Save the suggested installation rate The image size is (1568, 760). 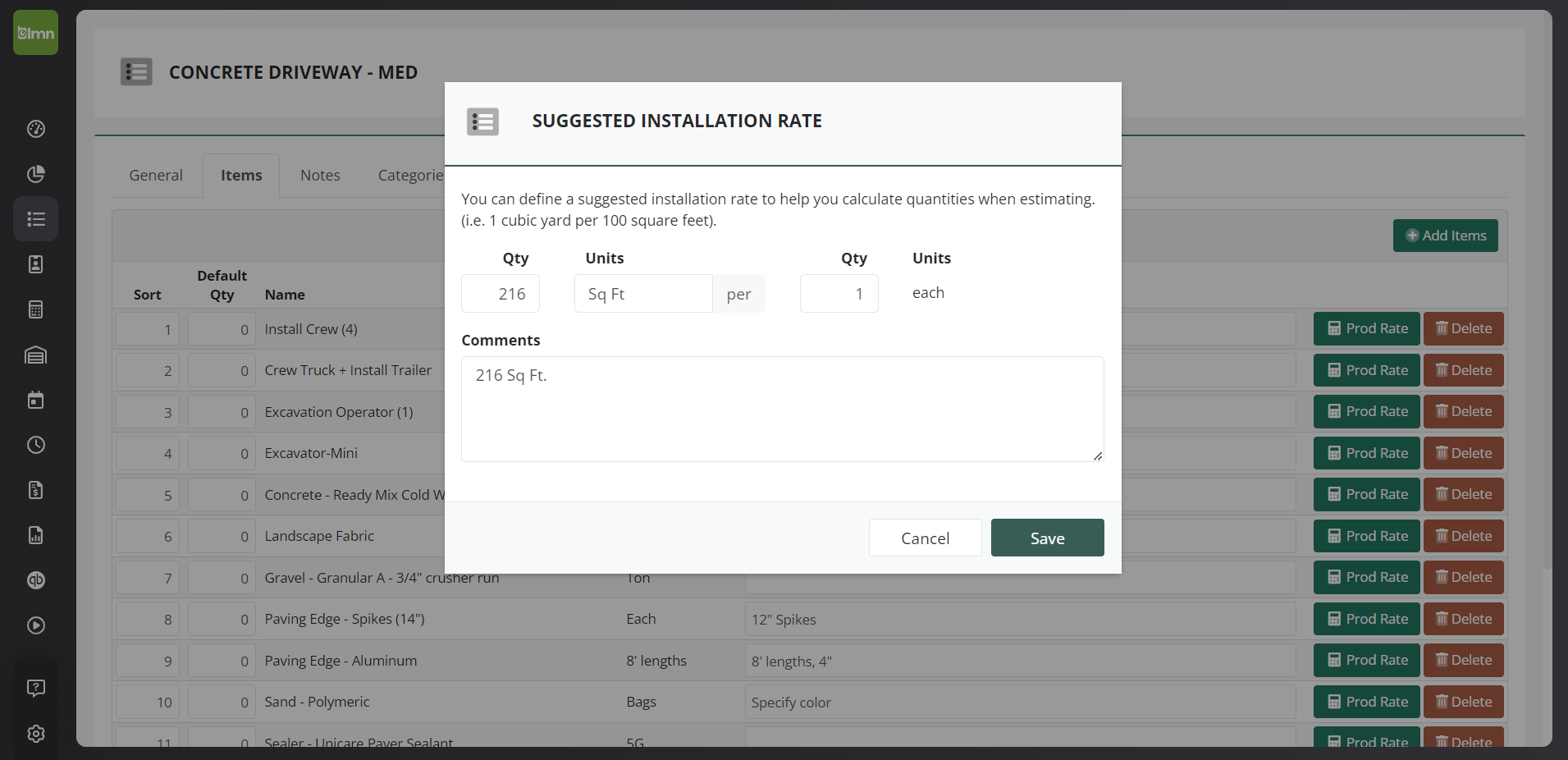(1047, 538)
